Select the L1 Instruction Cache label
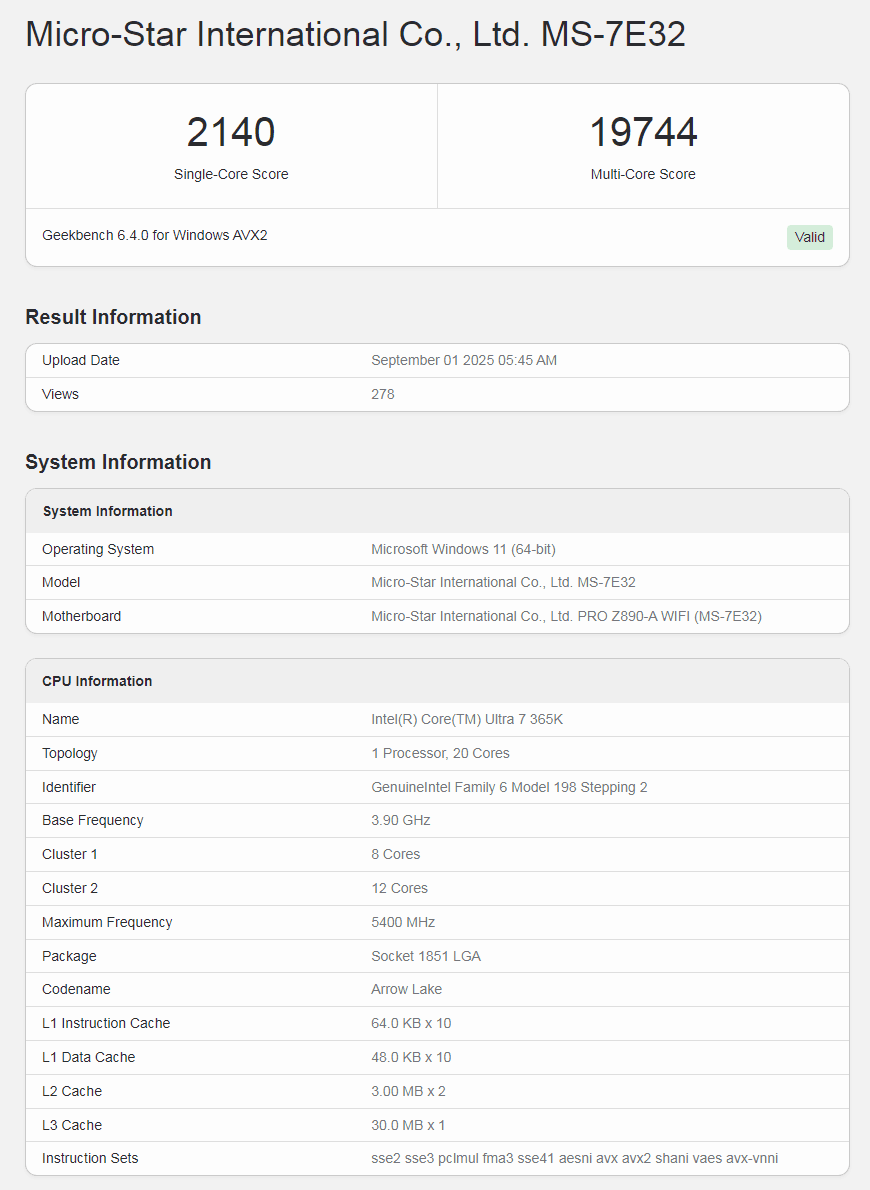 click(x=106, y=1023)
